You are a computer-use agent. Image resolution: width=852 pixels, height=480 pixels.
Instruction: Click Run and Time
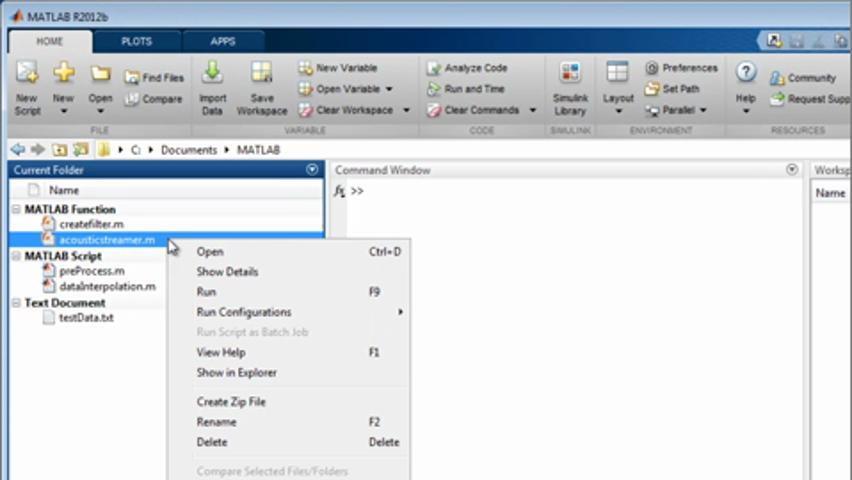pyautogui.click(x=466, y=89)
